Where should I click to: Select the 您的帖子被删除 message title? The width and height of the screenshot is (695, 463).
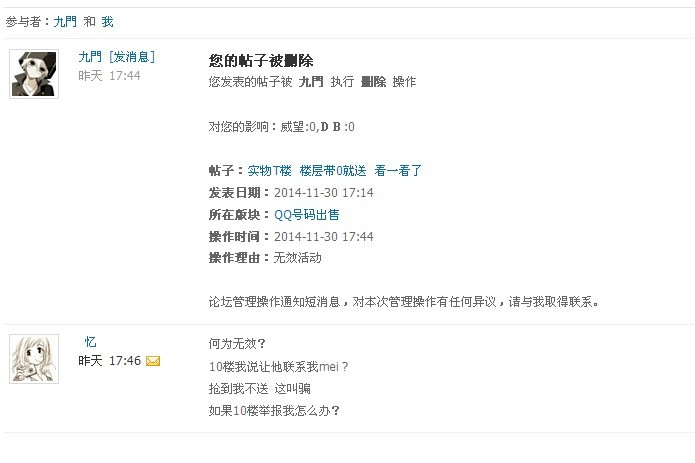[261, 61]
